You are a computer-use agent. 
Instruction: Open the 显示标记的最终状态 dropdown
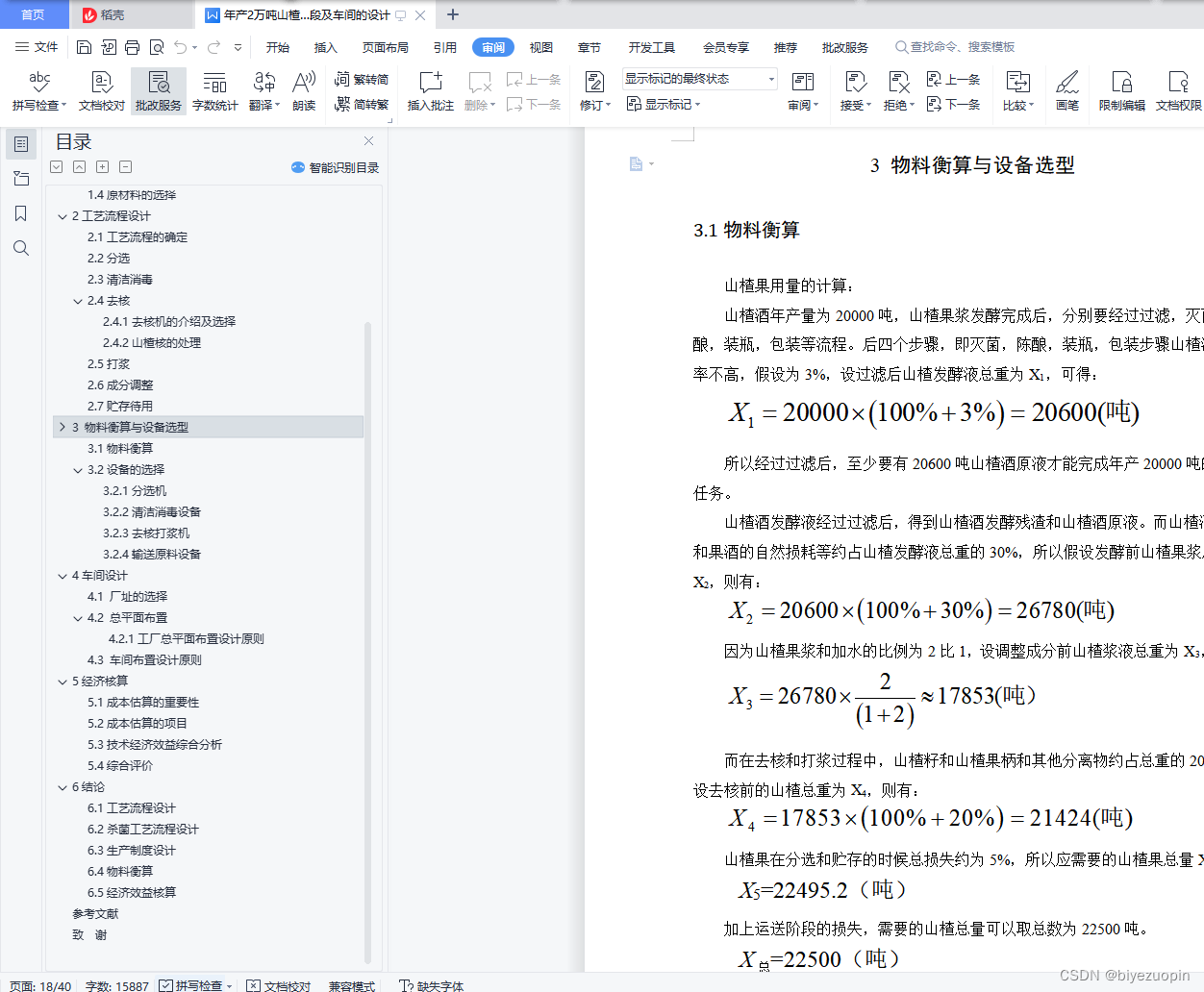pyautogui.click(x=699, y=79)
